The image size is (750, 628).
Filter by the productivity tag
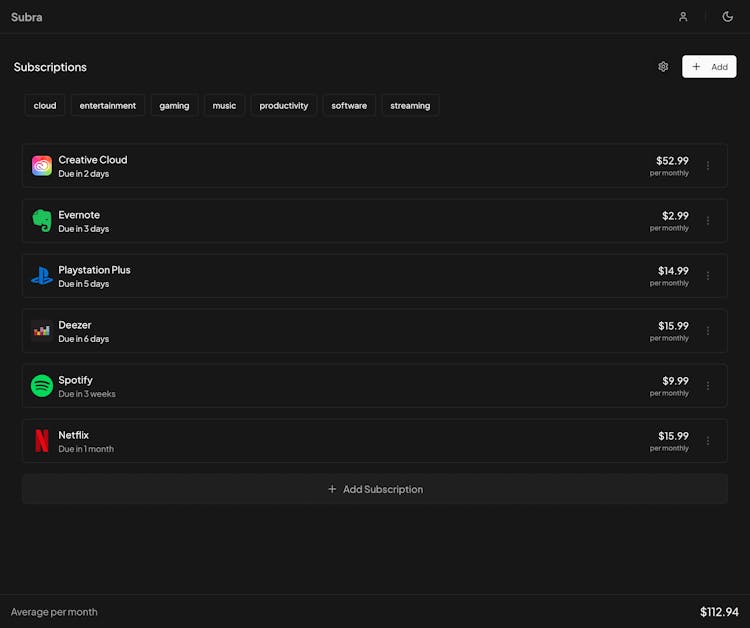(284, 105)
